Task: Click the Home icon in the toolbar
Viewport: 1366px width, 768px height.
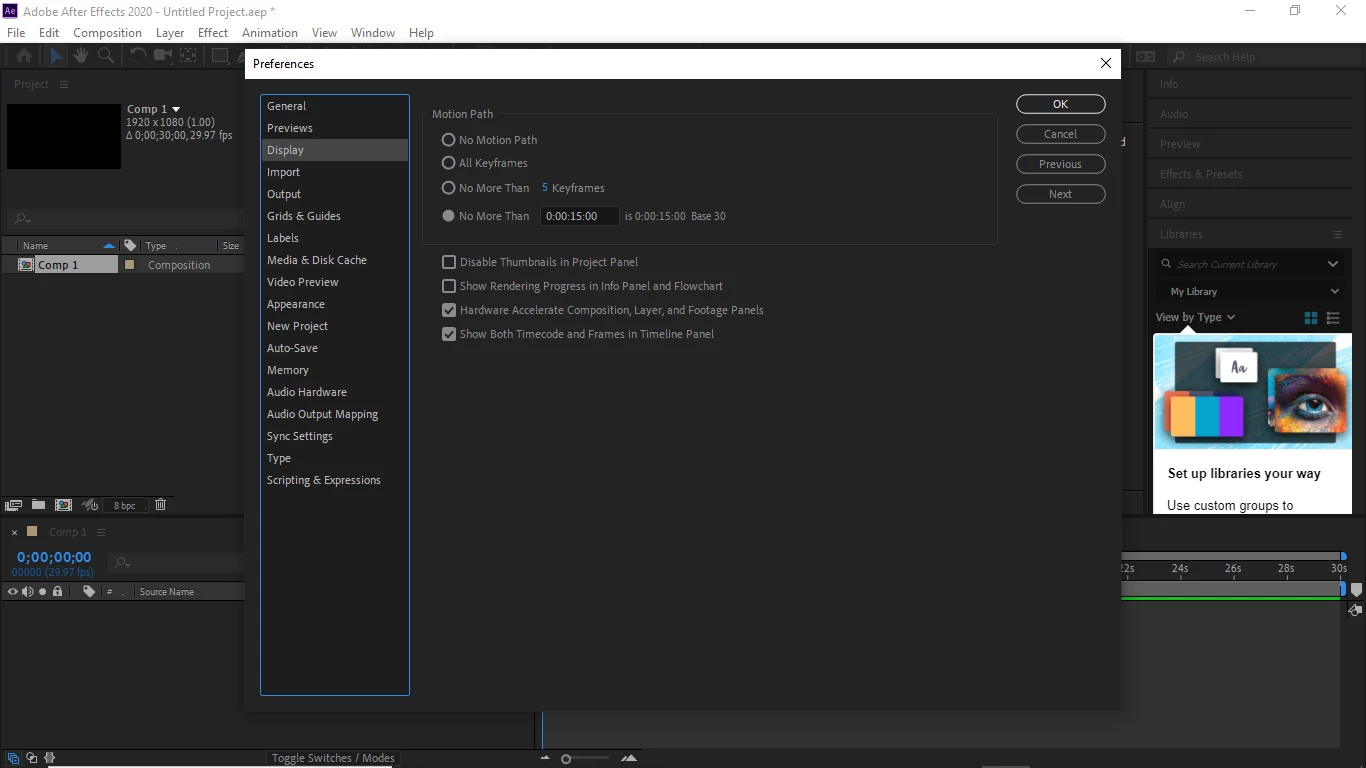Action: pos(24,56)
